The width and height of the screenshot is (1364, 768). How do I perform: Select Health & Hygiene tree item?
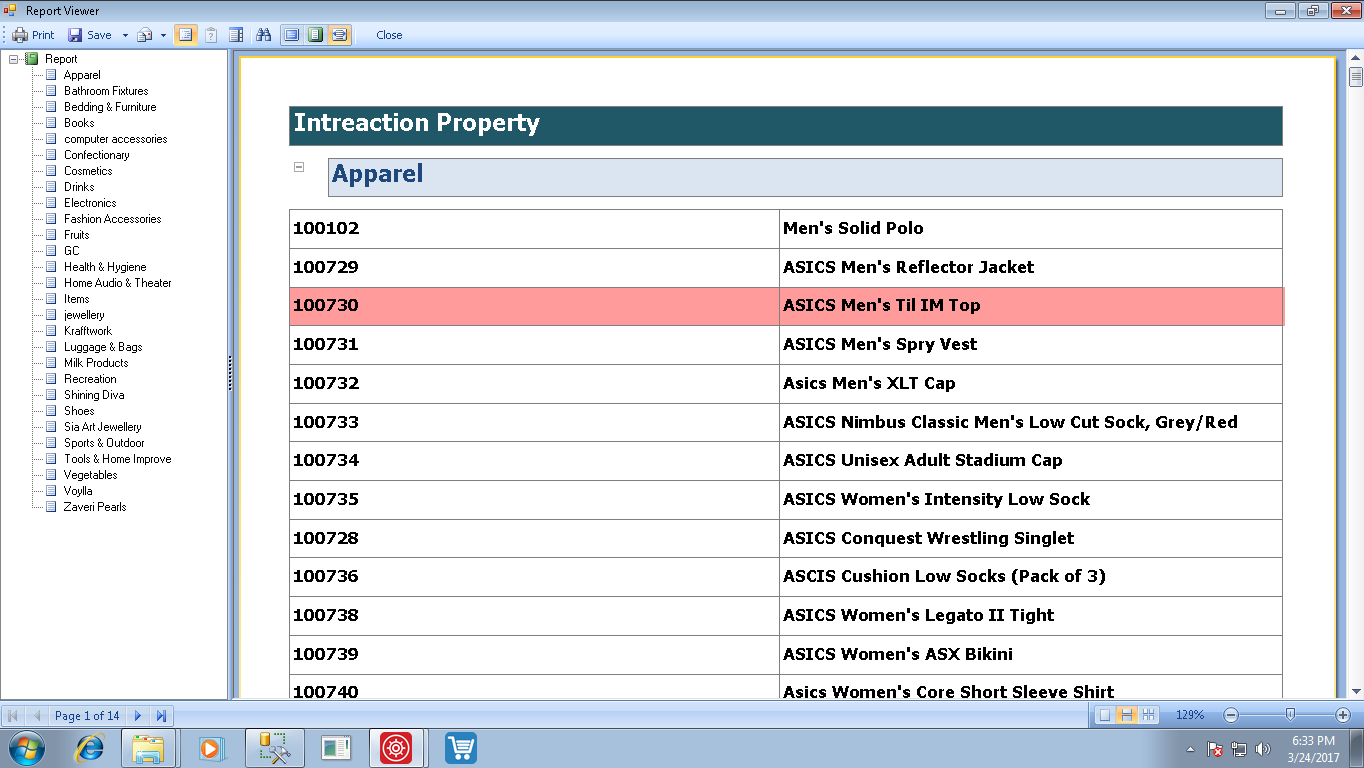(105, 267)
